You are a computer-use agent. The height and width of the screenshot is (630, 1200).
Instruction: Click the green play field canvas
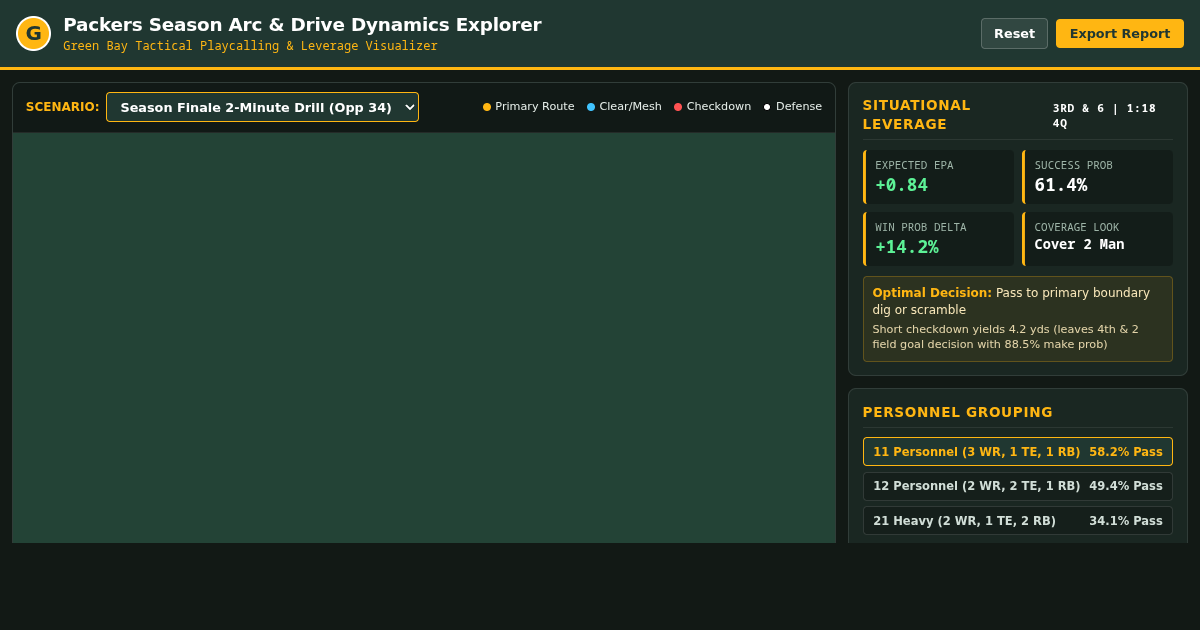pos(424,338)
